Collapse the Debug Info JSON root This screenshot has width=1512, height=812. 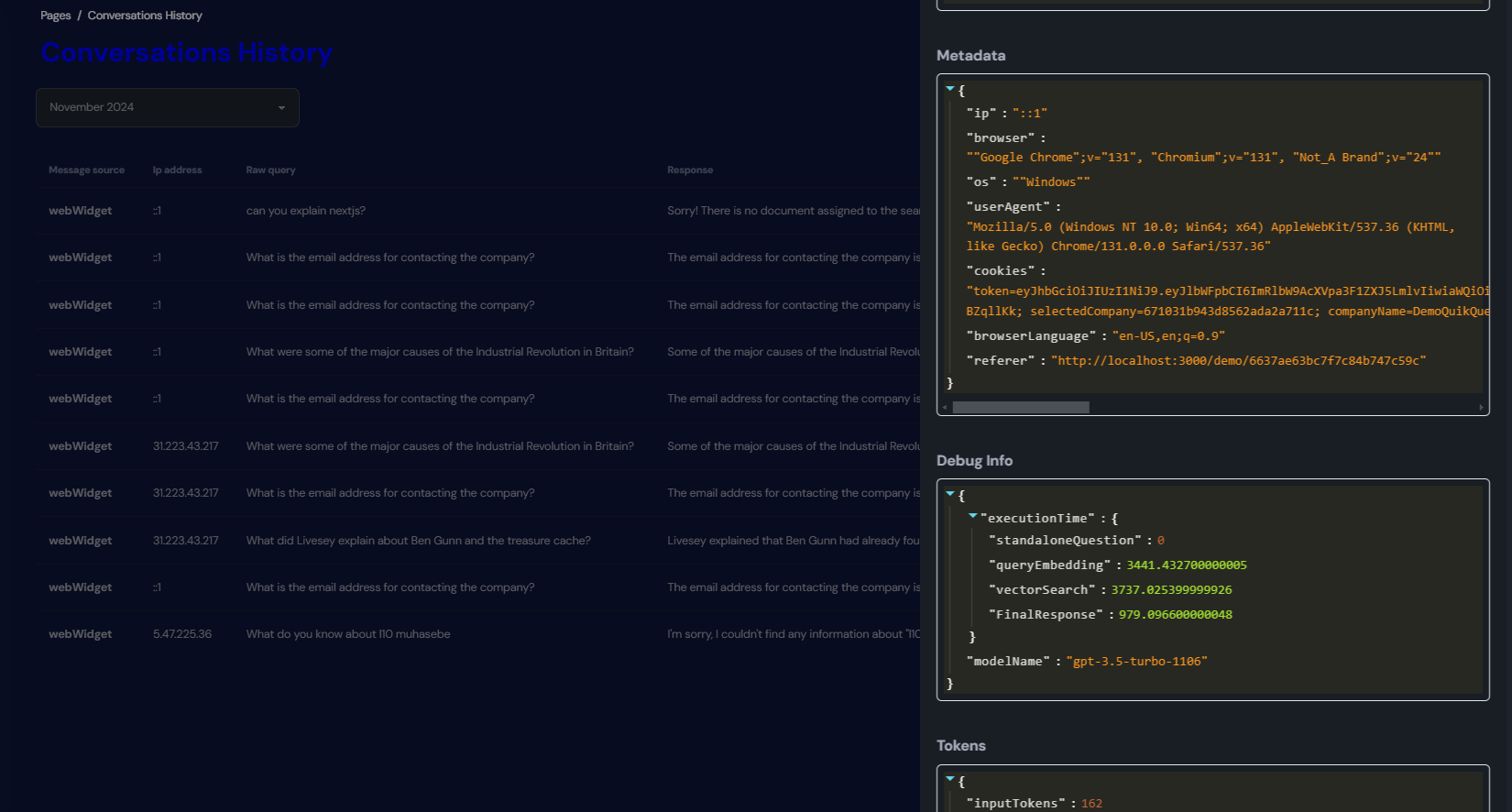point(950,494)
